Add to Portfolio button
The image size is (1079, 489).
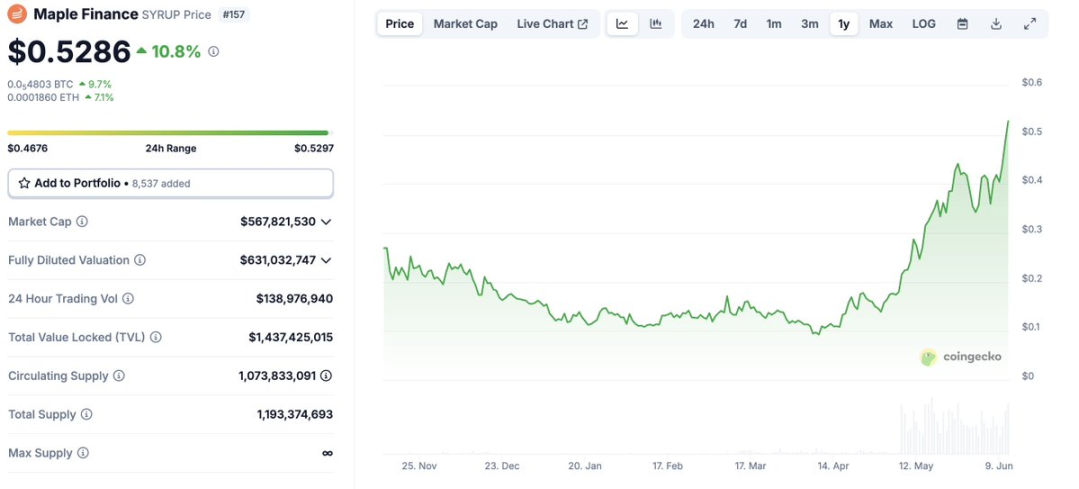[x=170, y=183]
